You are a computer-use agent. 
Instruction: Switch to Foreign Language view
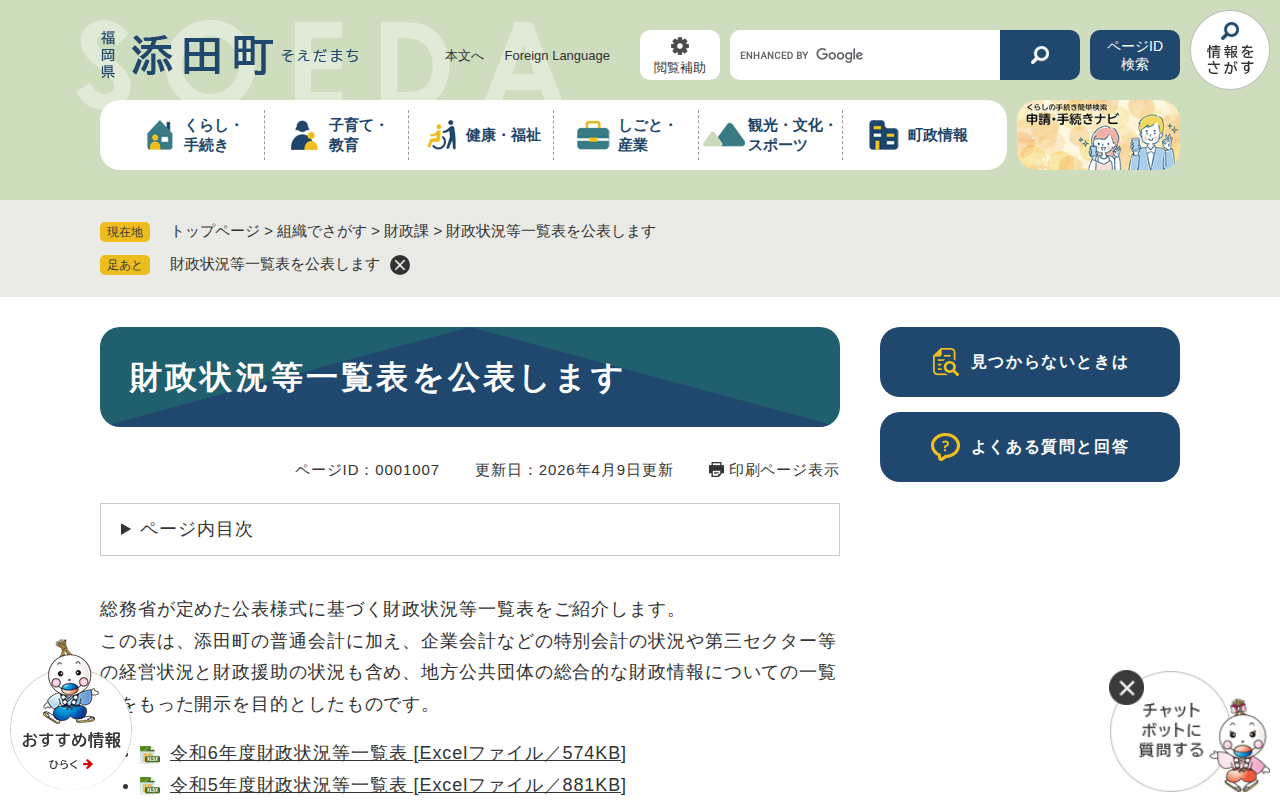point(557,56)
